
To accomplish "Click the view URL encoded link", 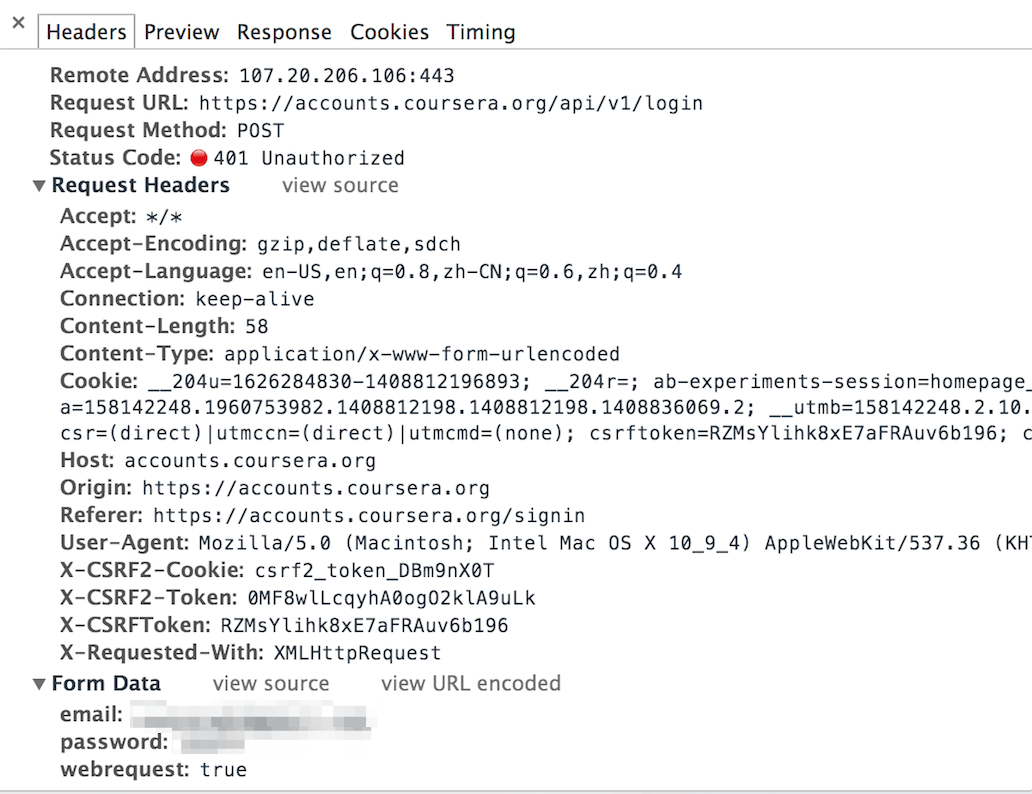I will (471, 683).
